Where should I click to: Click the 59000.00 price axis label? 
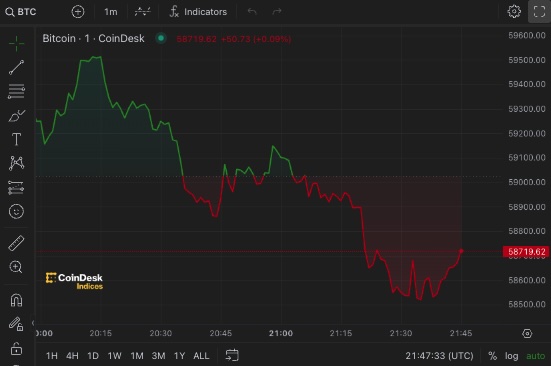click(x=527, y=182)
